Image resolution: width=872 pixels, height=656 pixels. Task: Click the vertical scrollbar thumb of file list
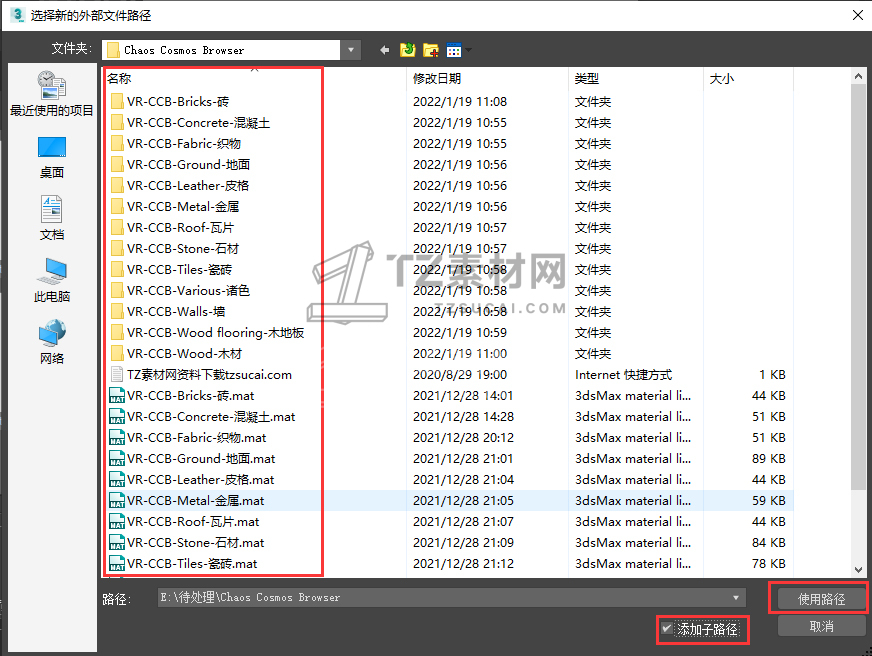tap(858, 287)
